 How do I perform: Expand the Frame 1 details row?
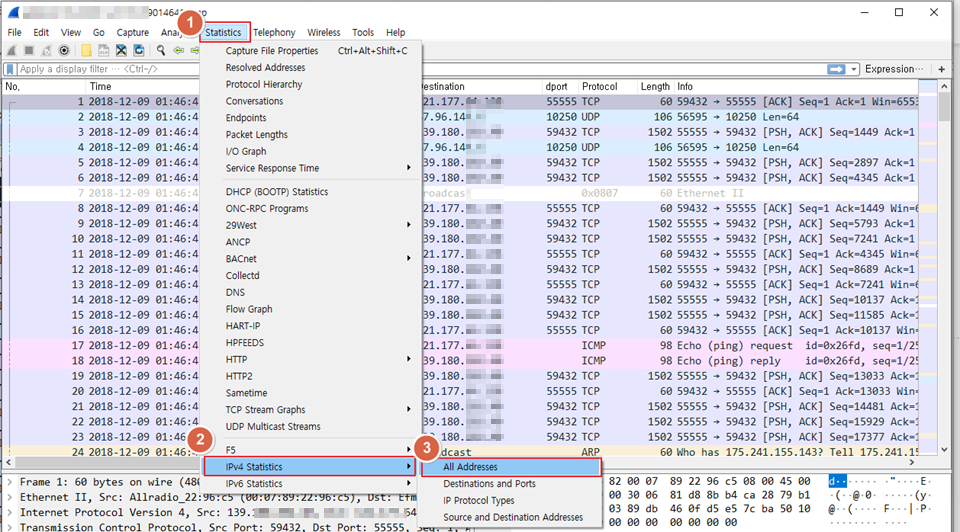pos(9,482)
